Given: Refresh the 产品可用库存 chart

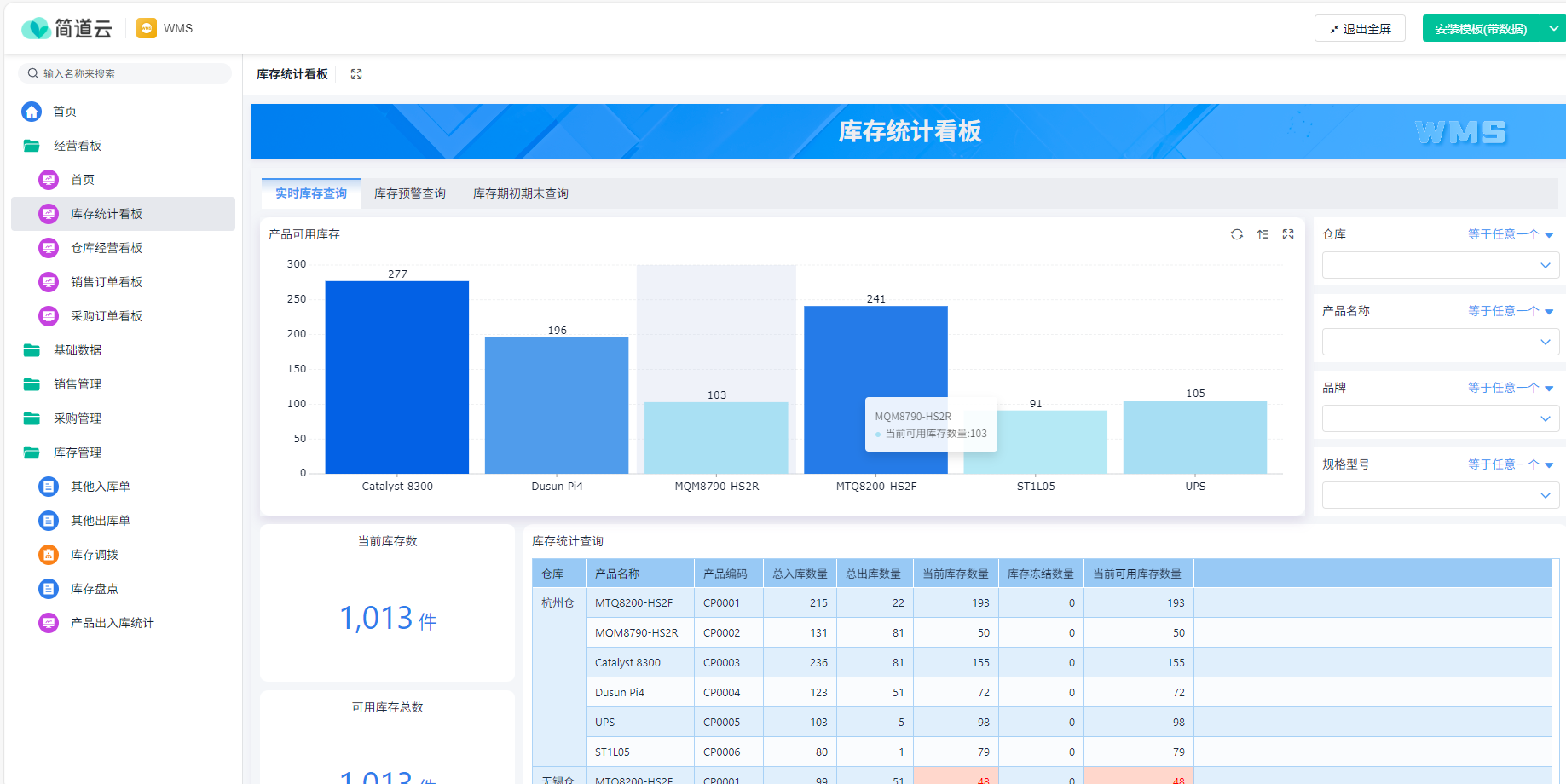Looking at the screenshot, I should pos(1237,234).
